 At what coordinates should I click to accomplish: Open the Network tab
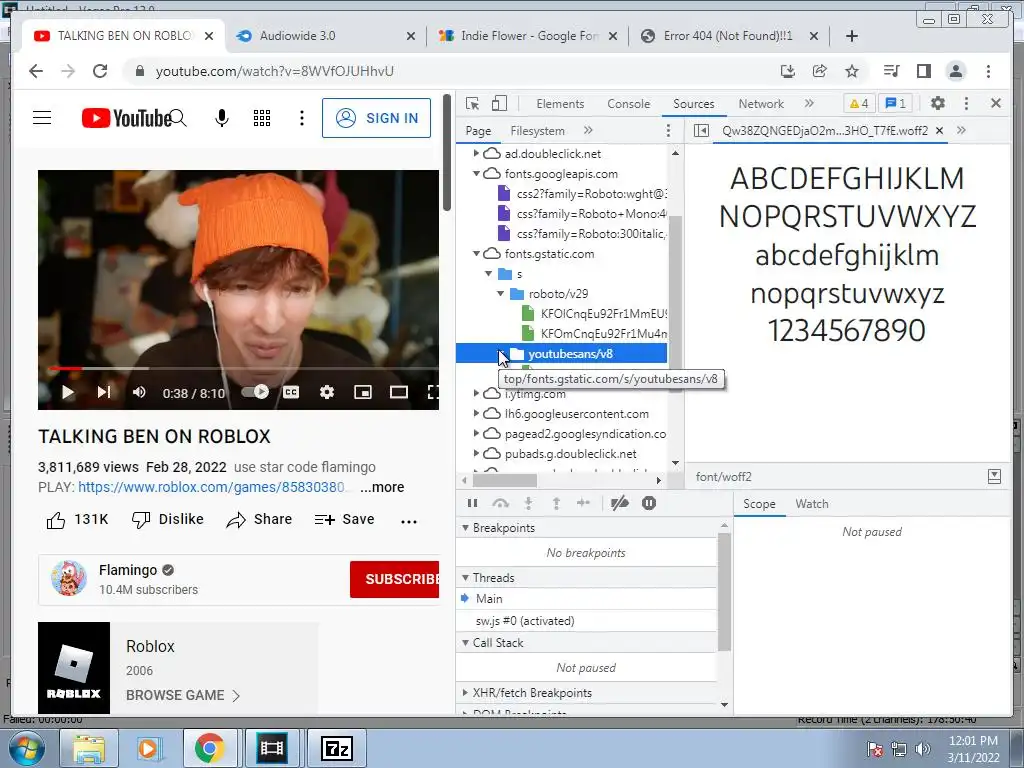coord(761,104)
